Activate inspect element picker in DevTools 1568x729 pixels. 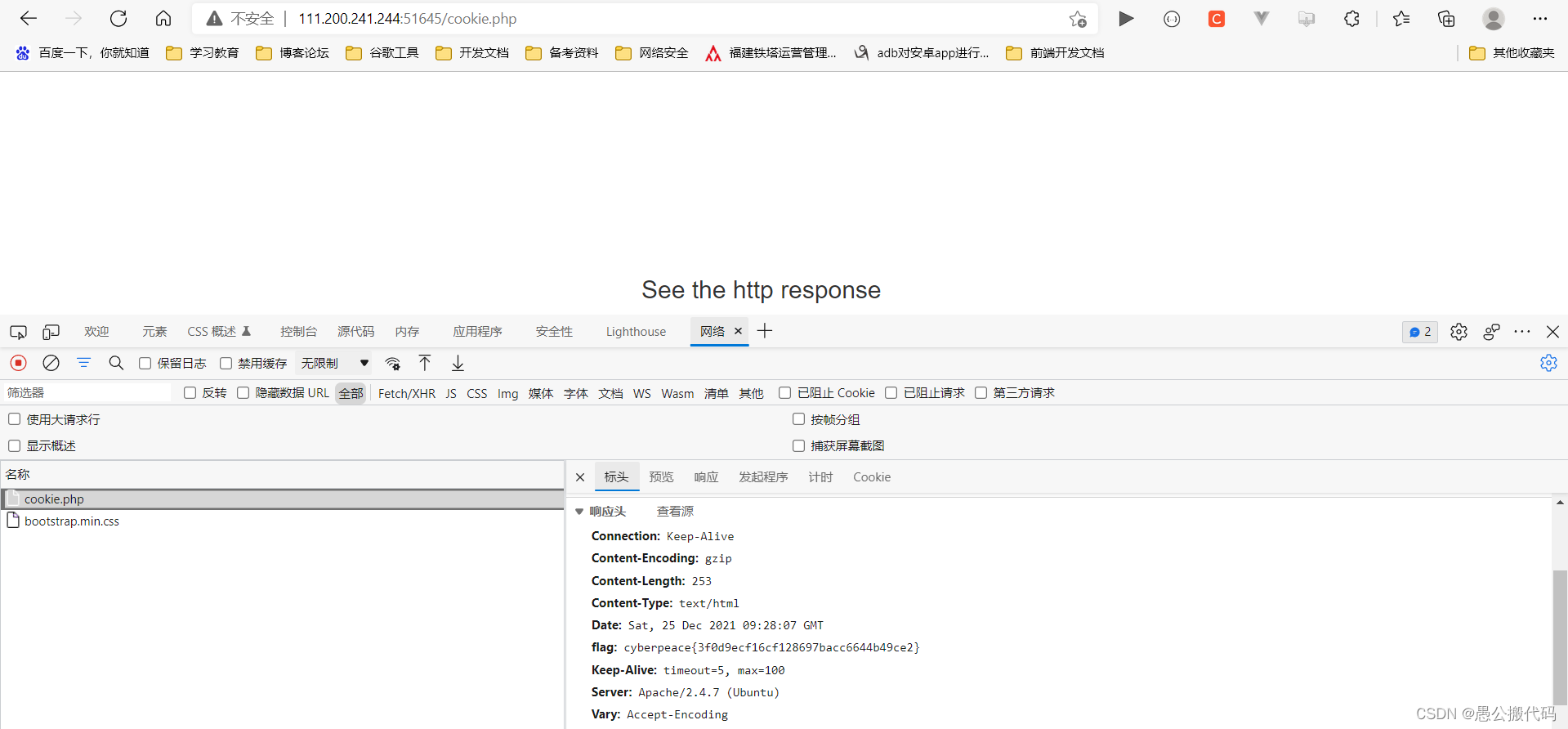click(x=18, y=332)
